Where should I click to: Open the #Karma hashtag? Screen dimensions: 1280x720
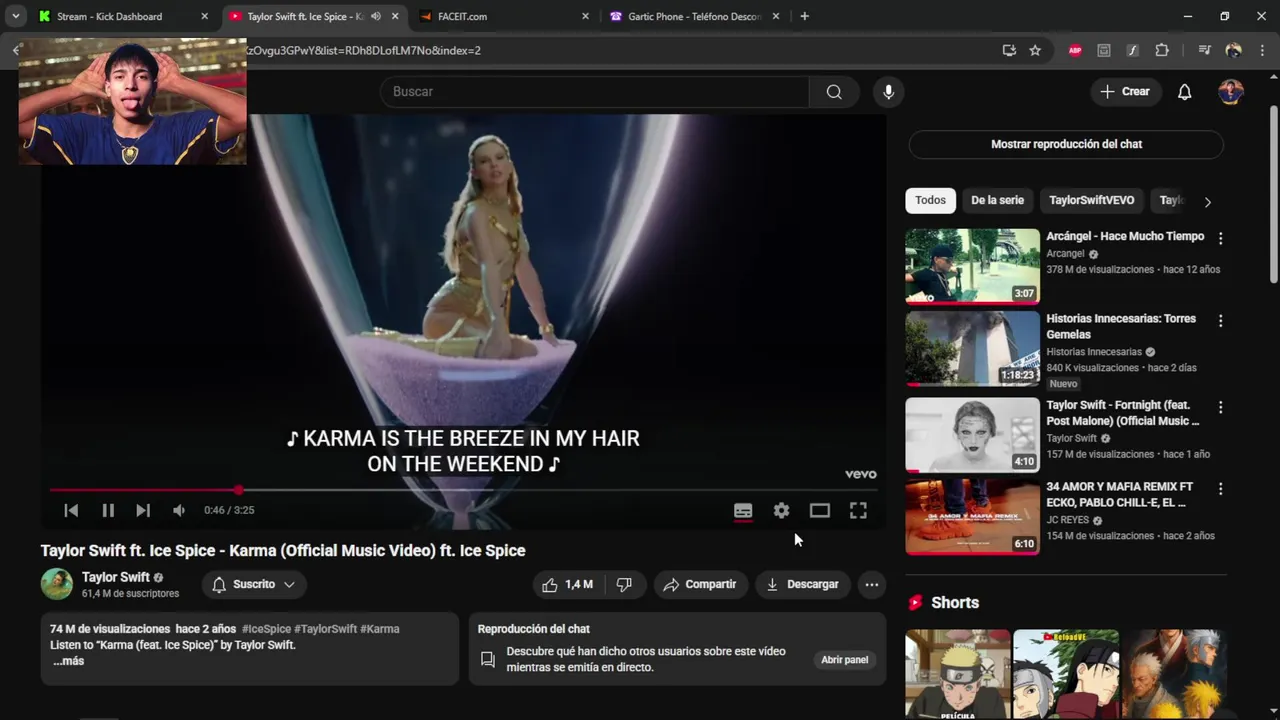point(380,629)
